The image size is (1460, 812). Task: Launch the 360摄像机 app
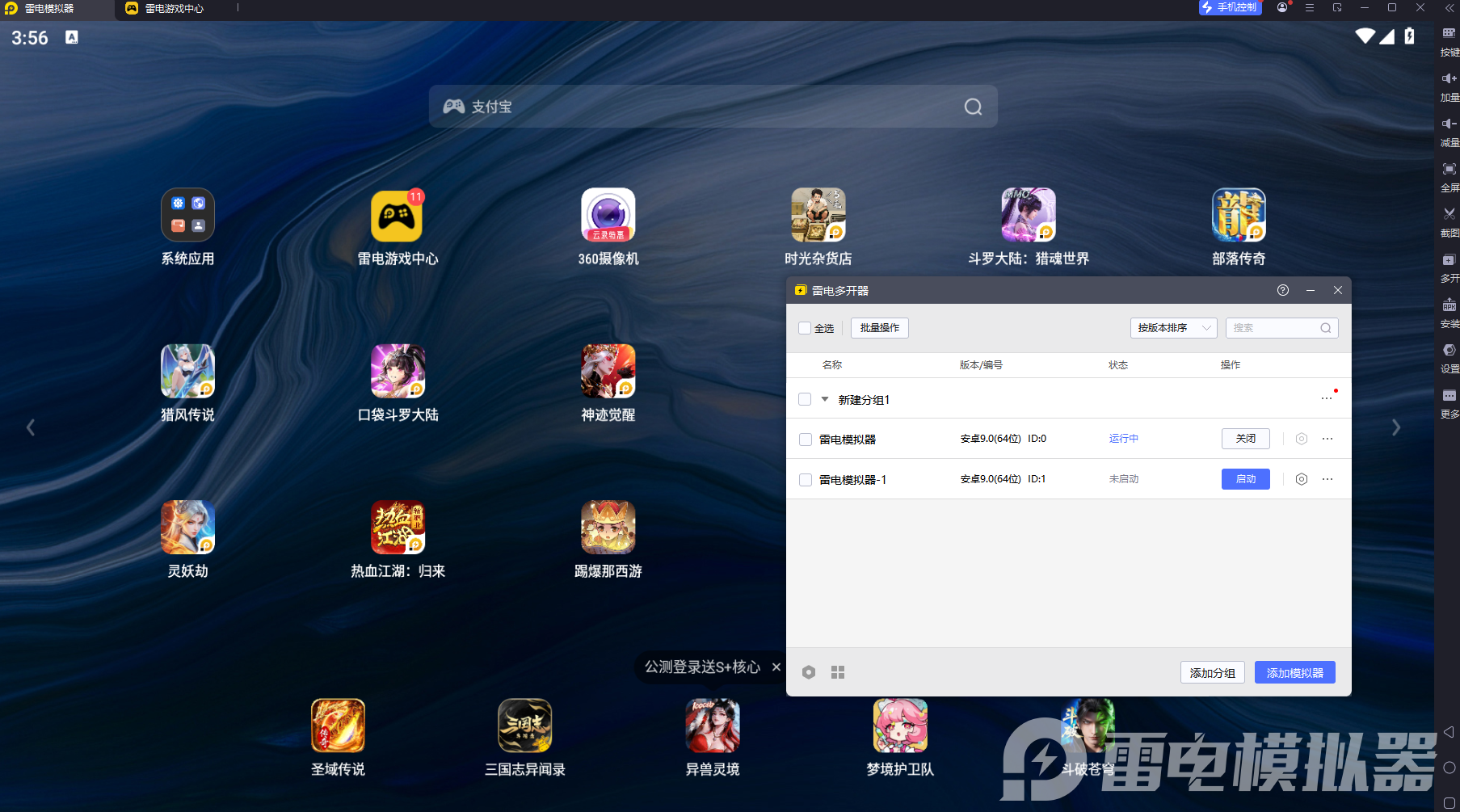[x=608, y=216]
